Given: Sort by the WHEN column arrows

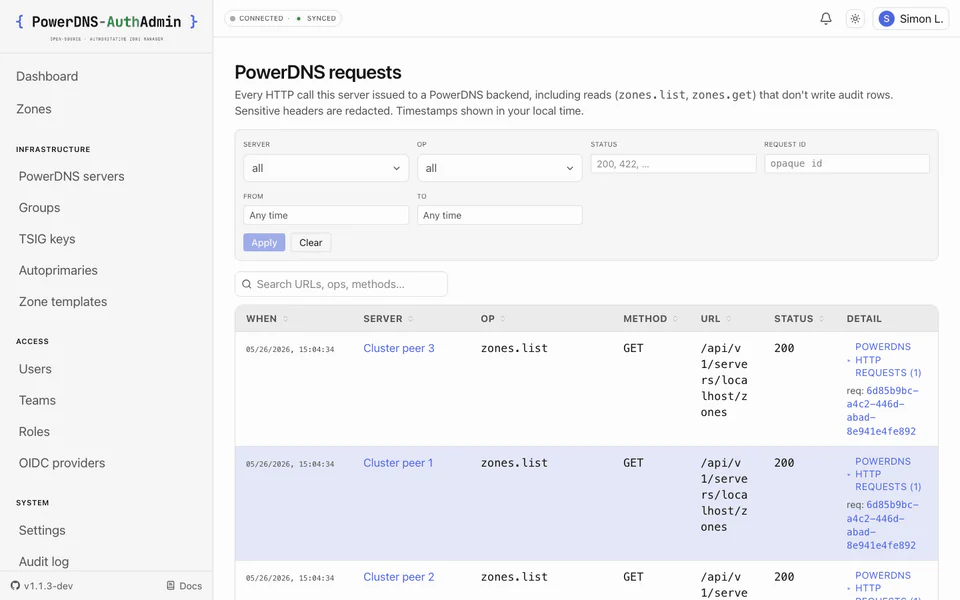Looking at the screenshot, I should [x=285, y=319].
